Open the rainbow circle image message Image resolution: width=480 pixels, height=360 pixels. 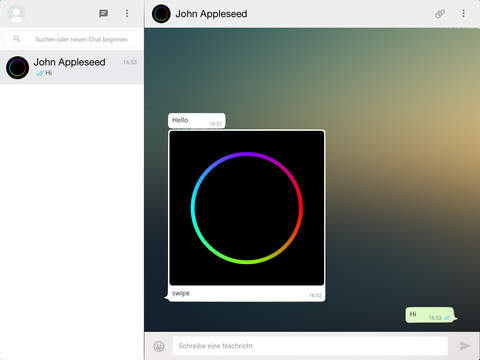247,208
